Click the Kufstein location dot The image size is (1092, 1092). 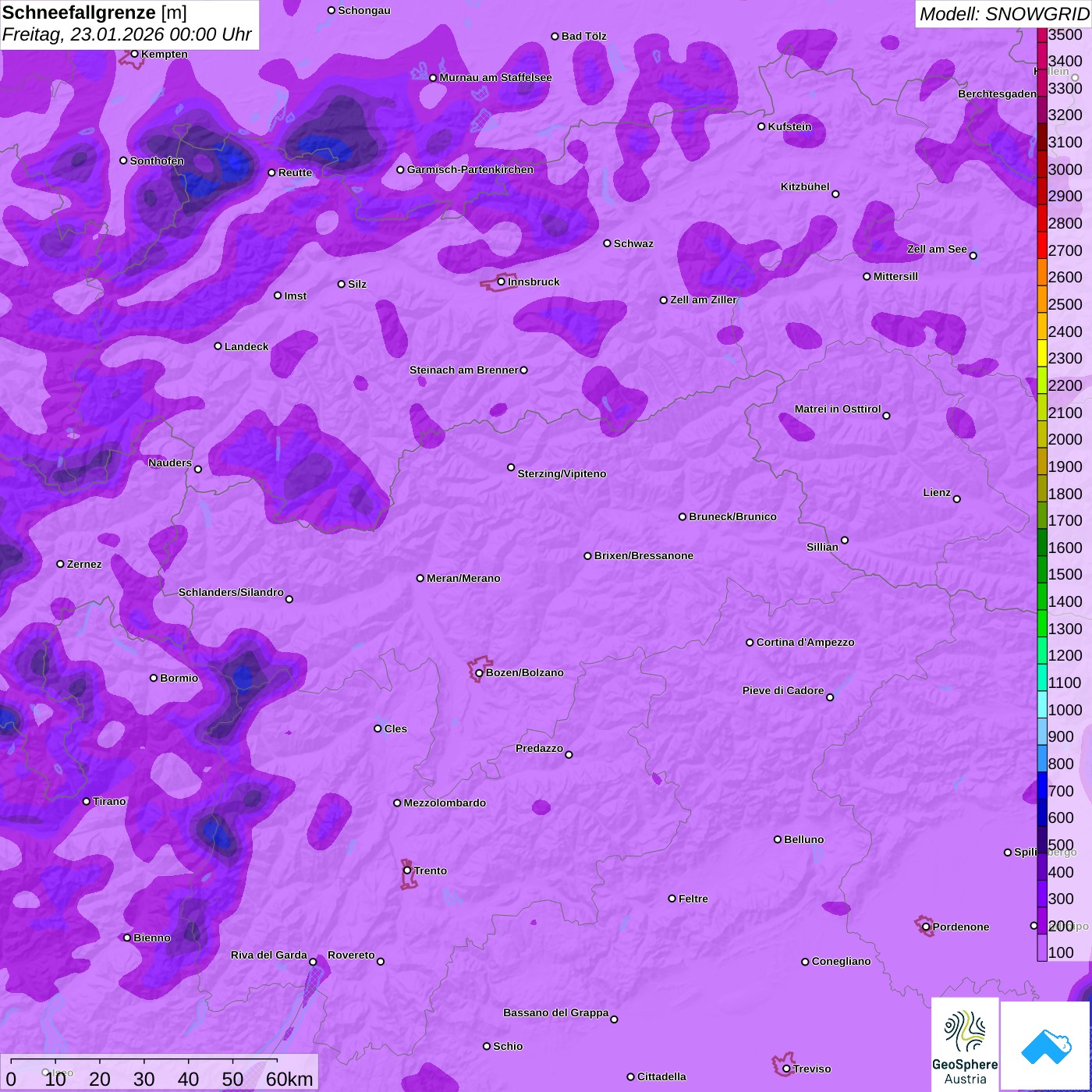pos(761,126)
